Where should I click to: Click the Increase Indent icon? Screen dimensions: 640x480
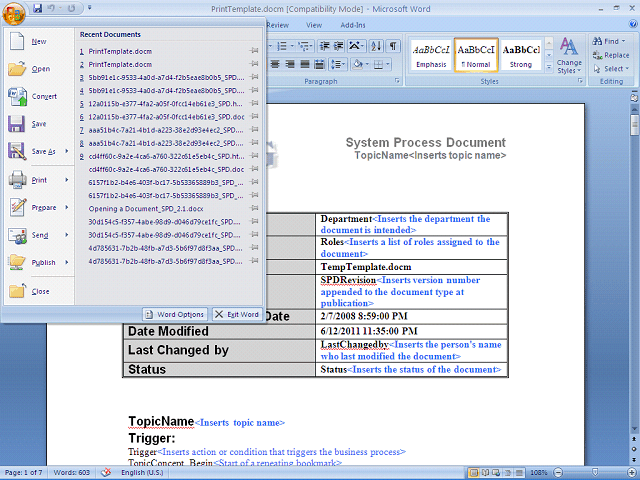coord(338,46)
